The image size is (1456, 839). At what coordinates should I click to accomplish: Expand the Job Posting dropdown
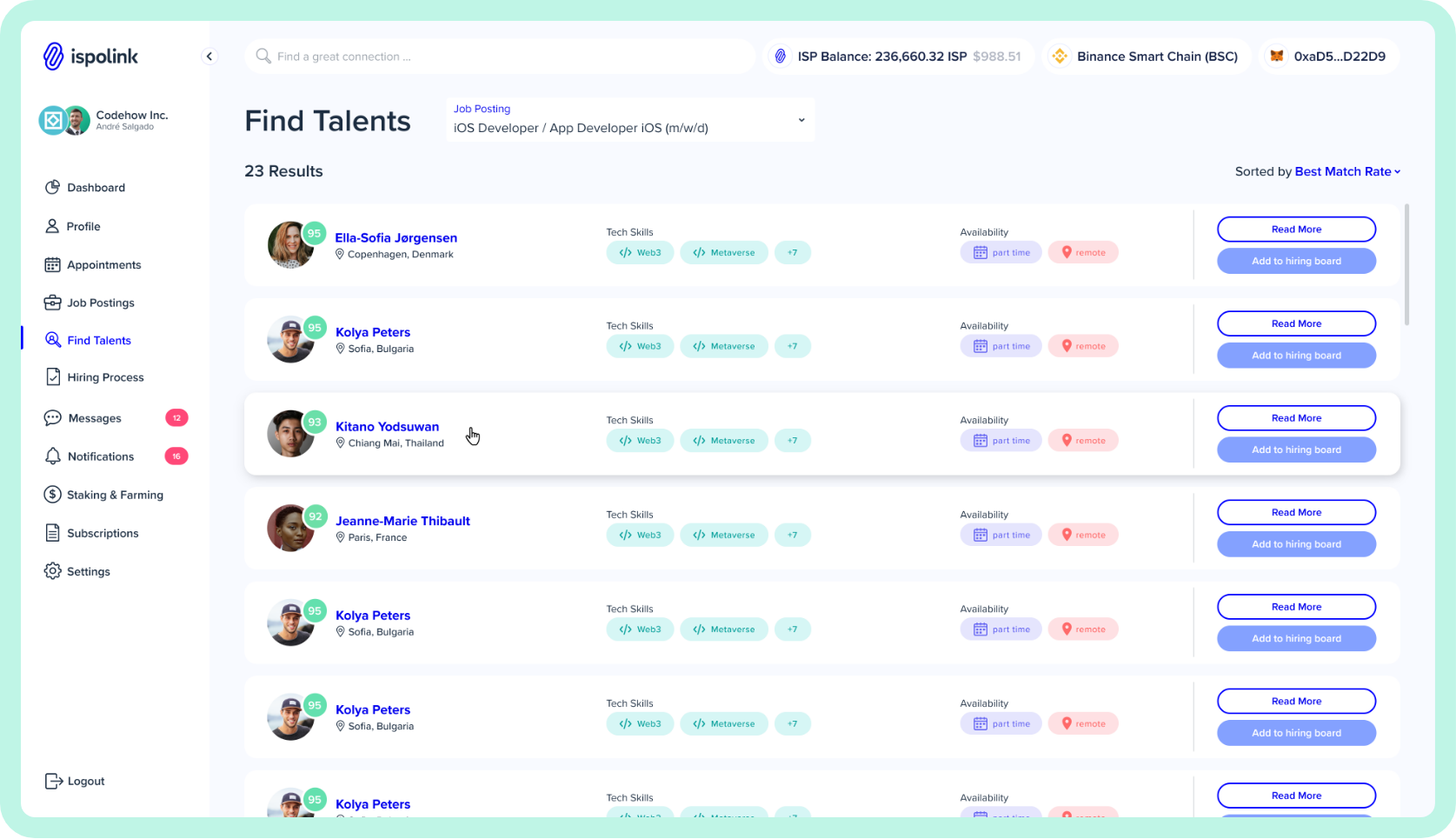(x=801, y=120)
